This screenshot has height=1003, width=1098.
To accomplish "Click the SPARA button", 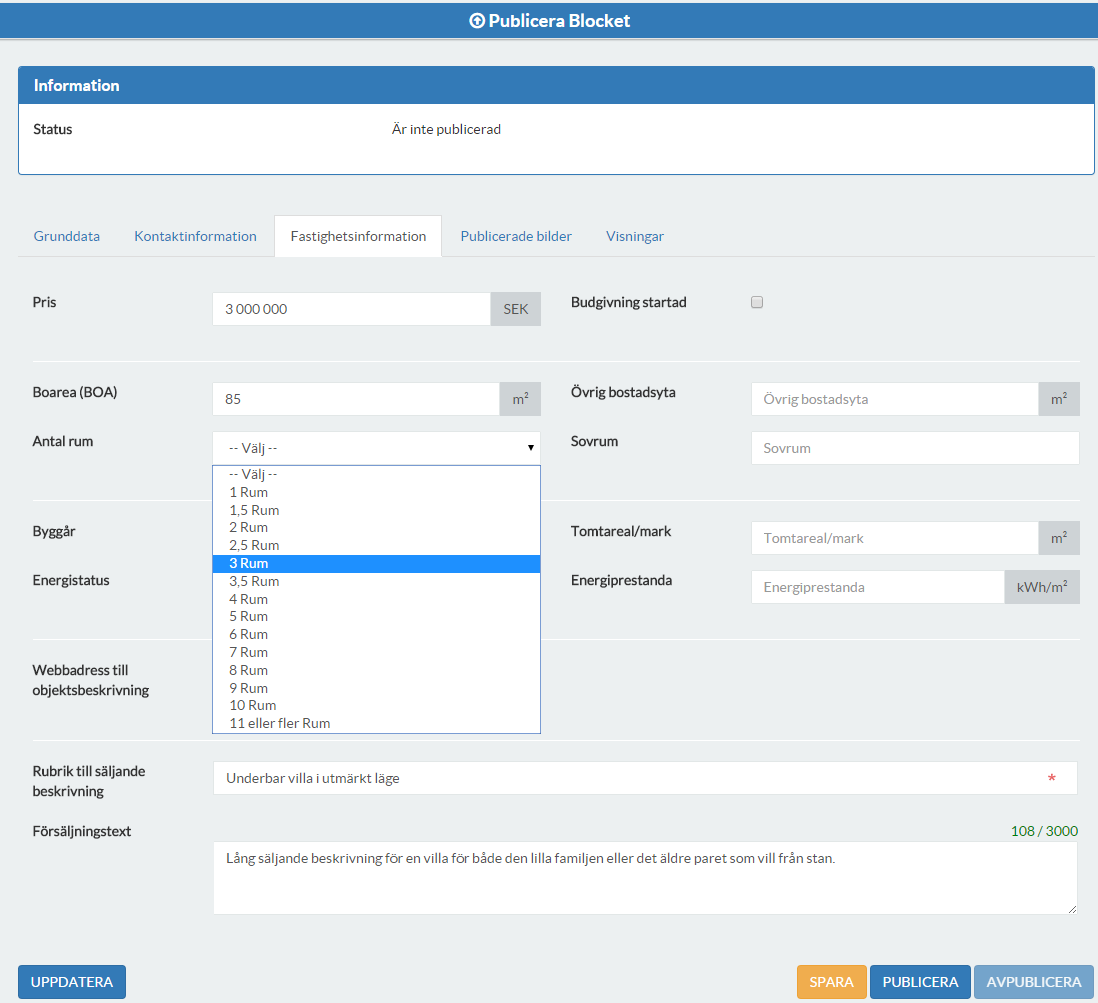I will point(832,982).
